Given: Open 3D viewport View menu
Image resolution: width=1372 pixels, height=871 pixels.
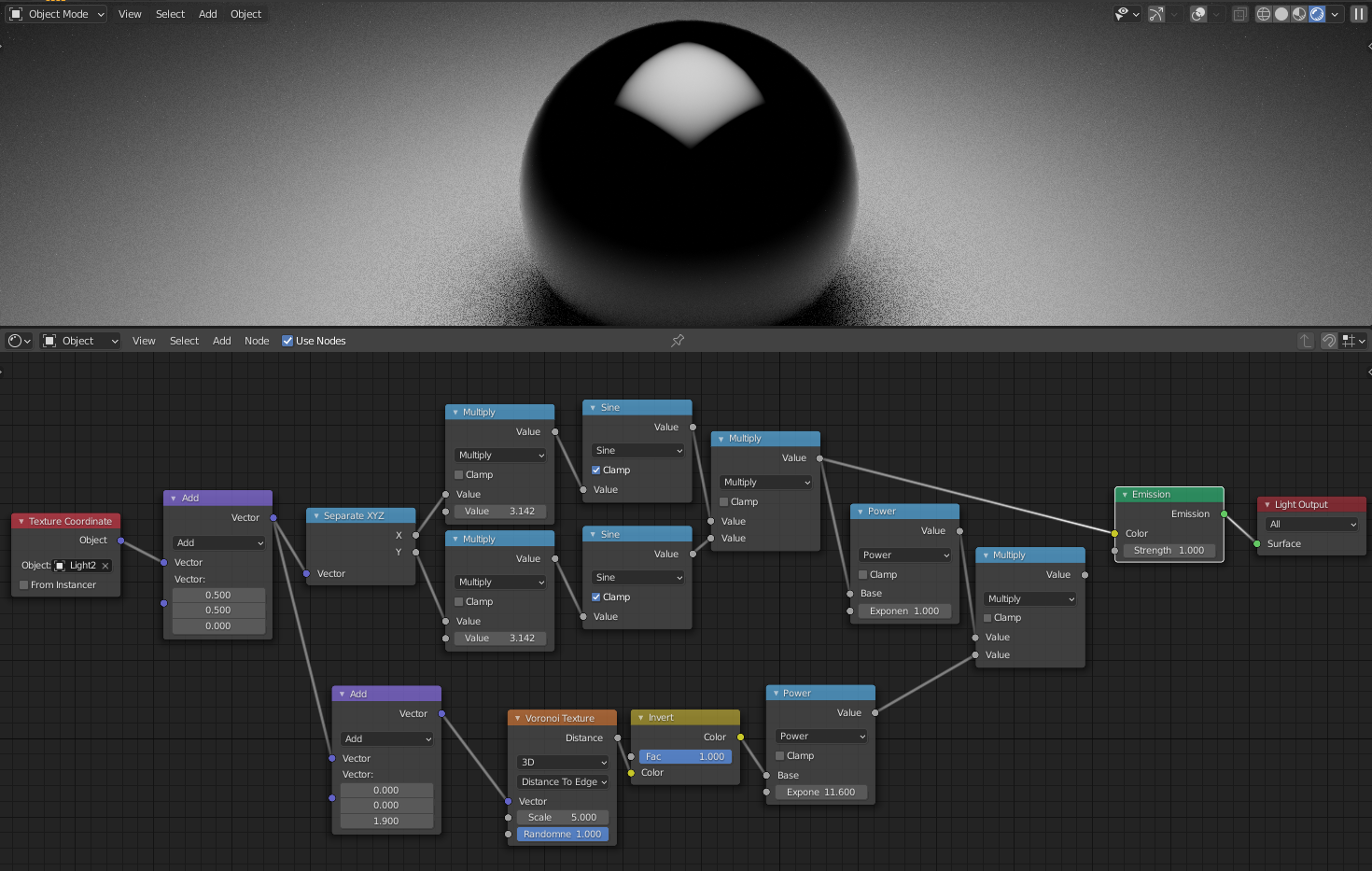Looking at the screenshot, I should point(130,14).
